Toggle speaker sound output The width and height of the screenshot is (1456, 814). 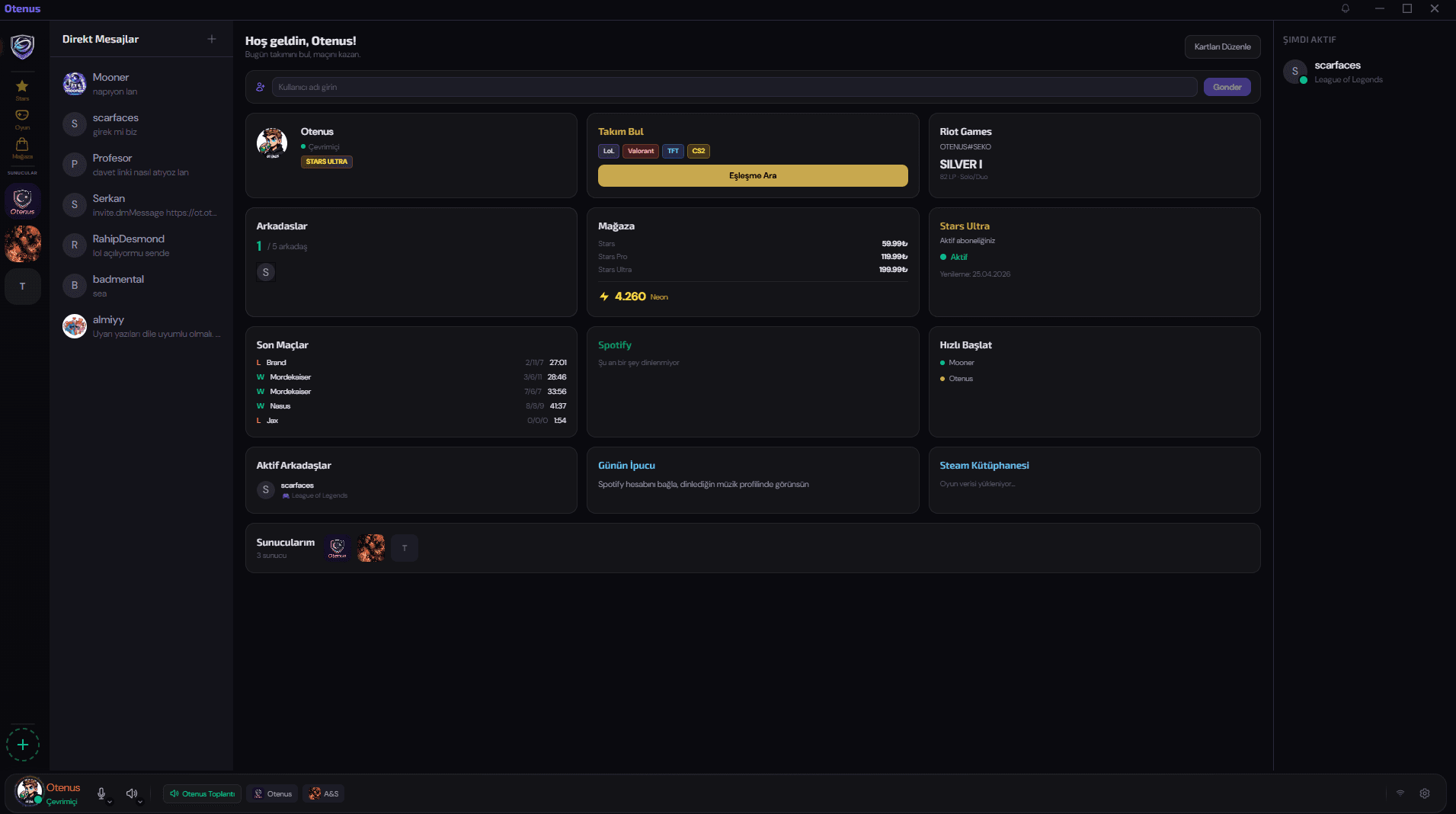pos(131,793)
